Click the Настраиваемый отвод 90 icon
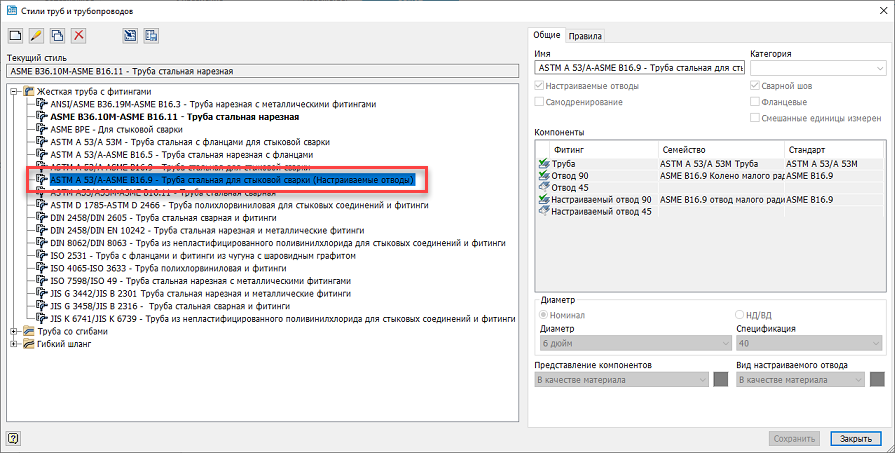Screen dimensions: 895x453 543,200
